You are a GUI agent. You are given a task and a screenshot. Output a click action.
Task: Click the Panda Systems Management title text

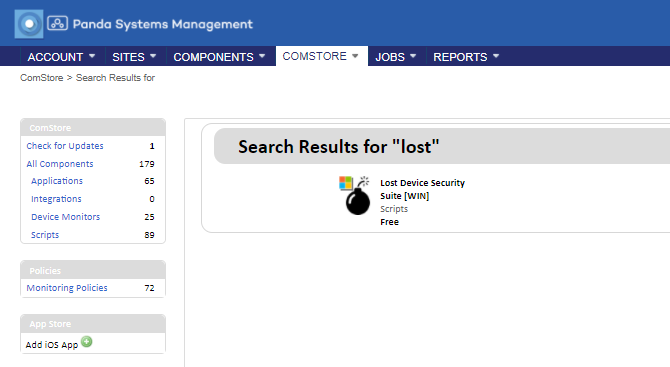(x=163, y=24)
